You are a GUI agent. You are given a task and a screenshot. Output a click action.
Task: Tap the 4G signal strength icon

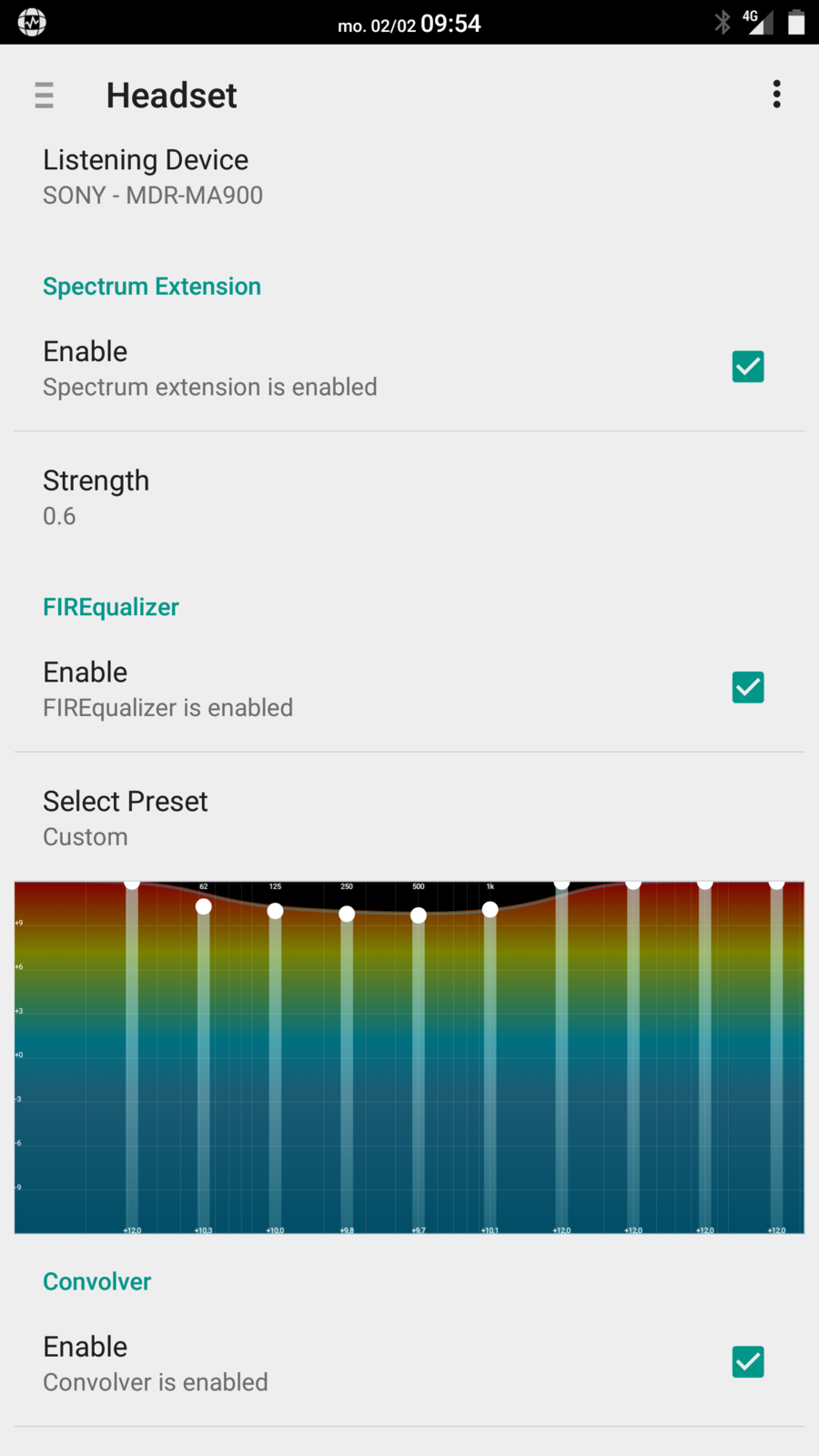click(758, 21)
